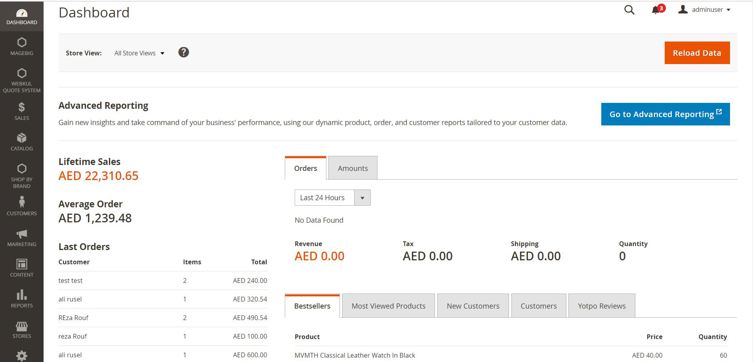Click the test test order row
Viewport: 753px width, 362px height.
(163, 280)
